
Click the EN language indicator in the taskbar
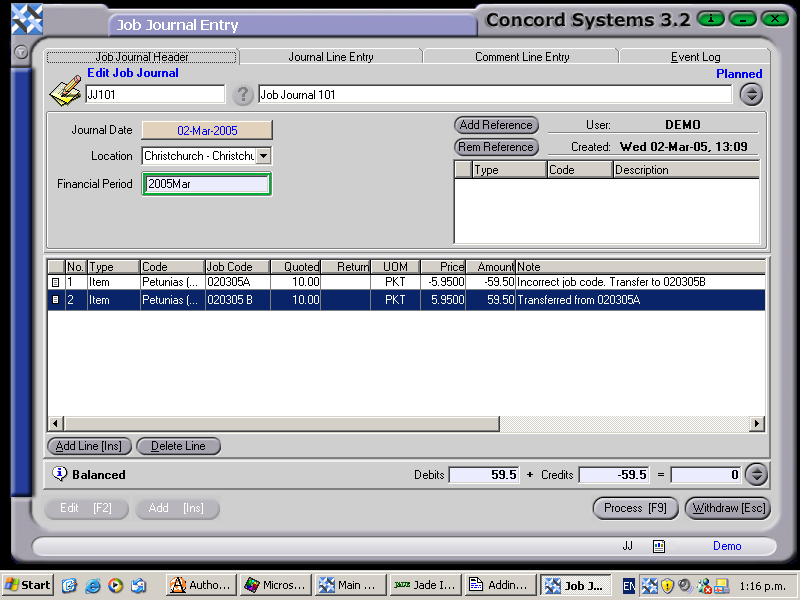[x=630, y=585]
